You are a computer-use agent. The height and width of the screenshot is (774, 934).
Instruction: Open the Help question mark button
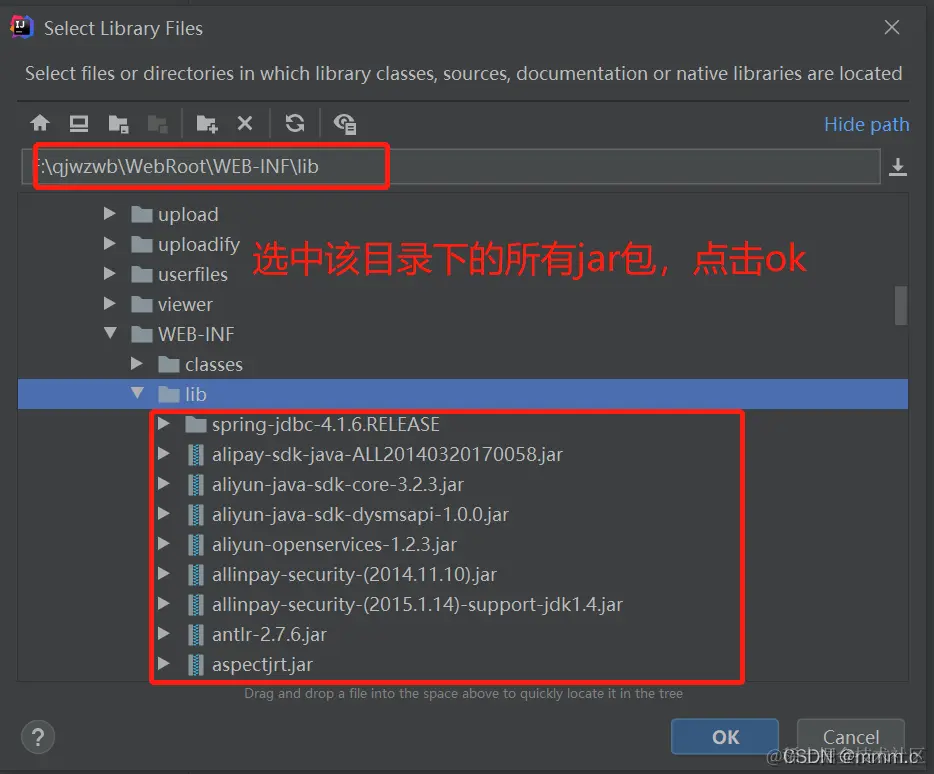pos(38,737)
